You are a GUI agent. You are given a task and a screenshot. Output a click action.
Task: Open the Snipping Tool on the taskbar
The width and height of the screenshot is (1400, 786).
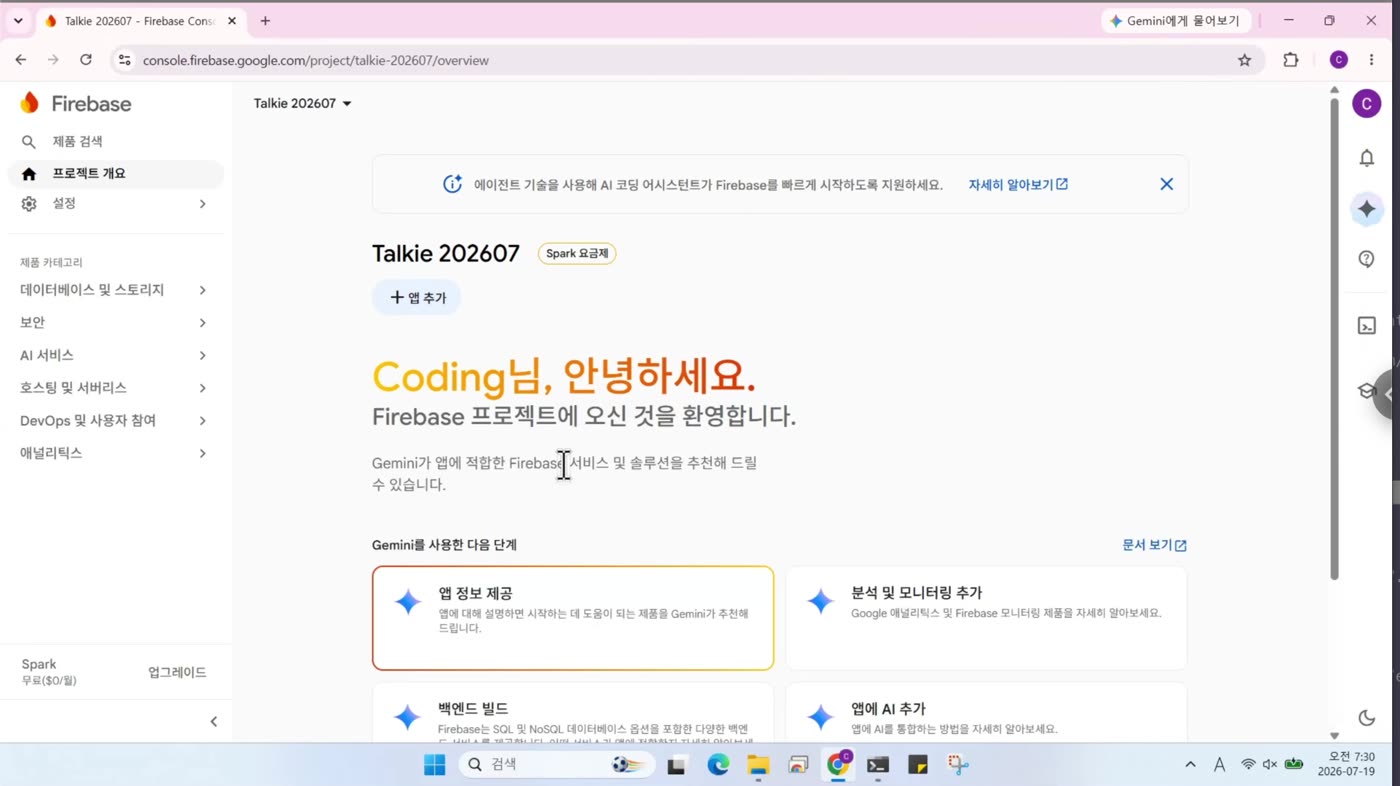[958, 765]
